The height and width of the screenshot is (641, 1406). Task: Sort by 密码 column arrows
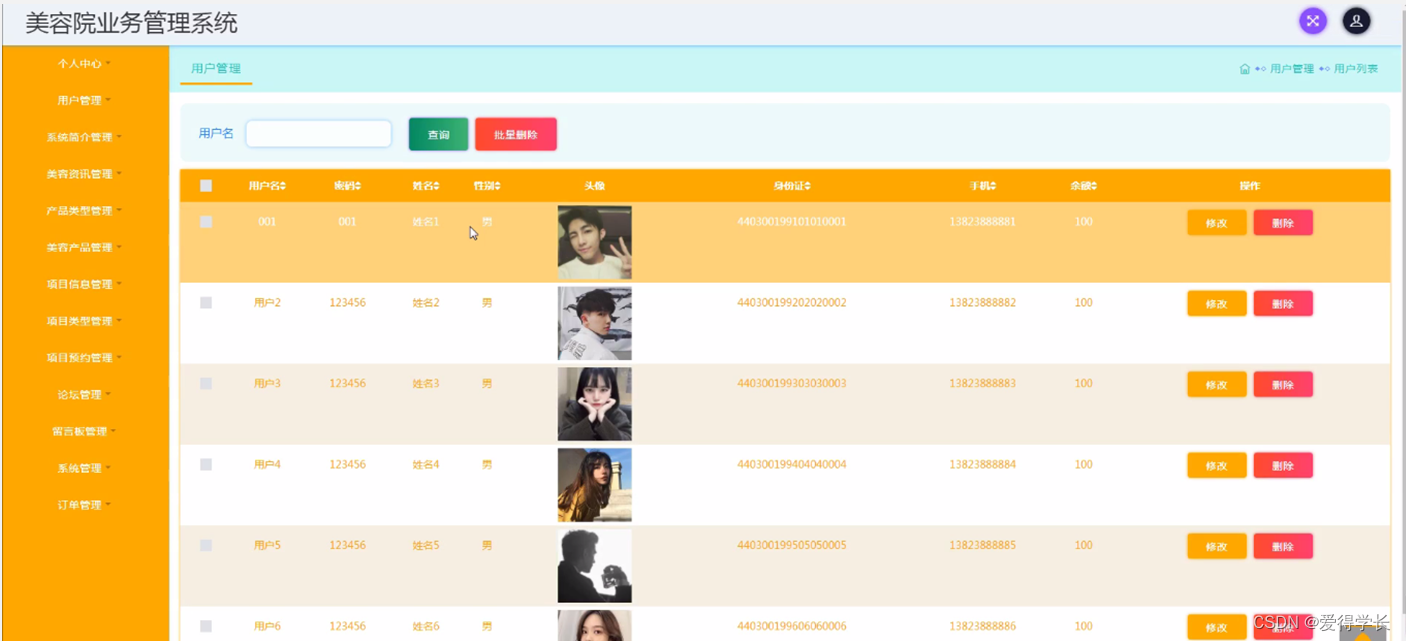point(358,186)
